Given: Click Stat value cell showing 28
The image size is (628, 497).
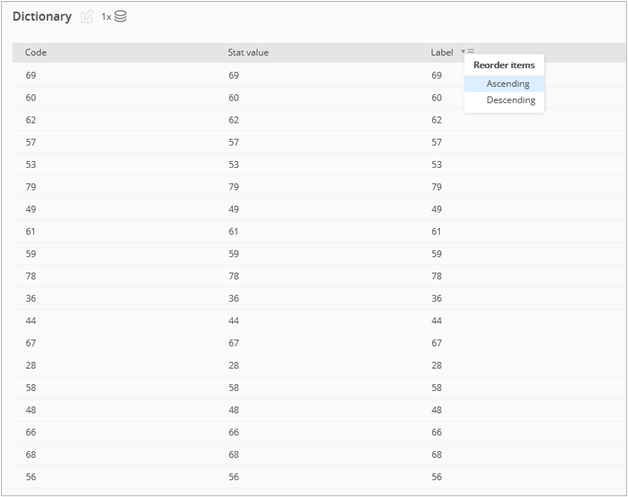Looking at the screenshot, I should click(233, 365).
